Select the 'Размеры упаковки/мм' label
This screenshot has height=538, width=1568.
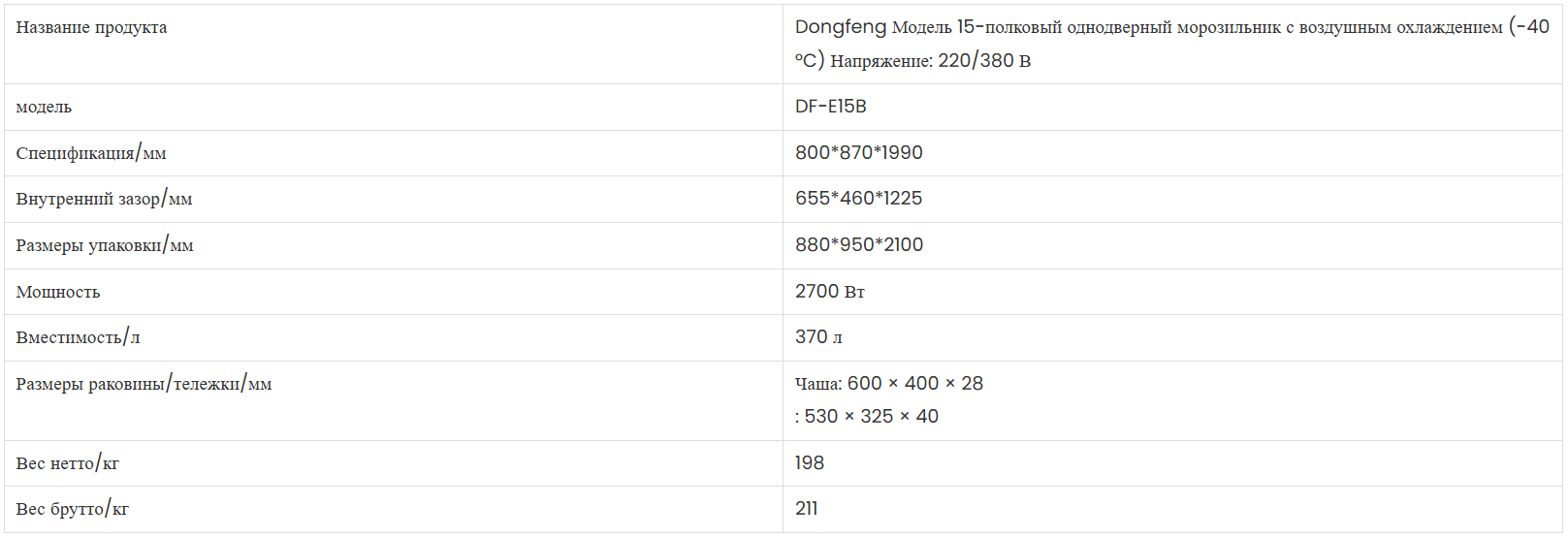point(105,245)
